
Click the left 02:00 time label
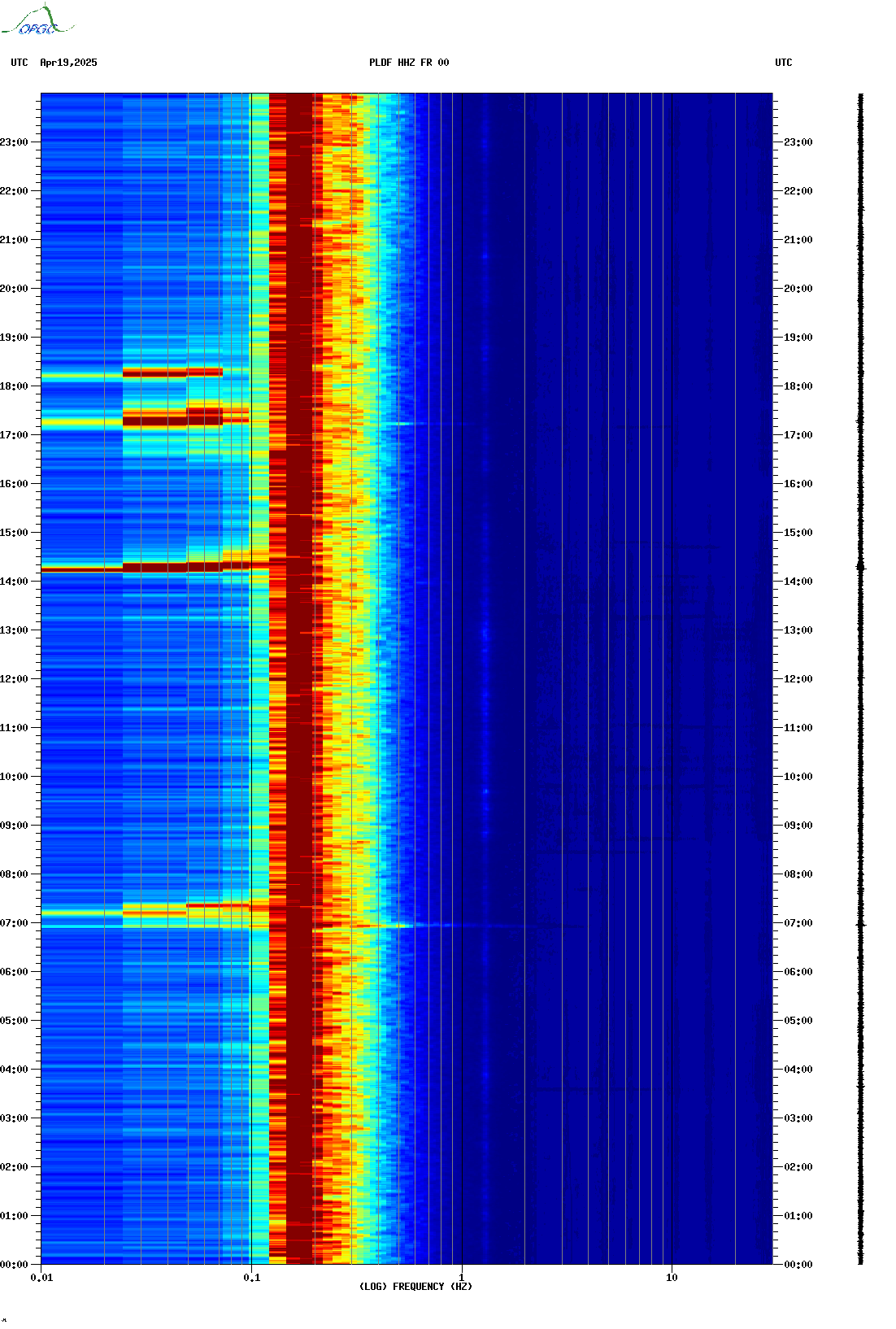point(14,1167)
